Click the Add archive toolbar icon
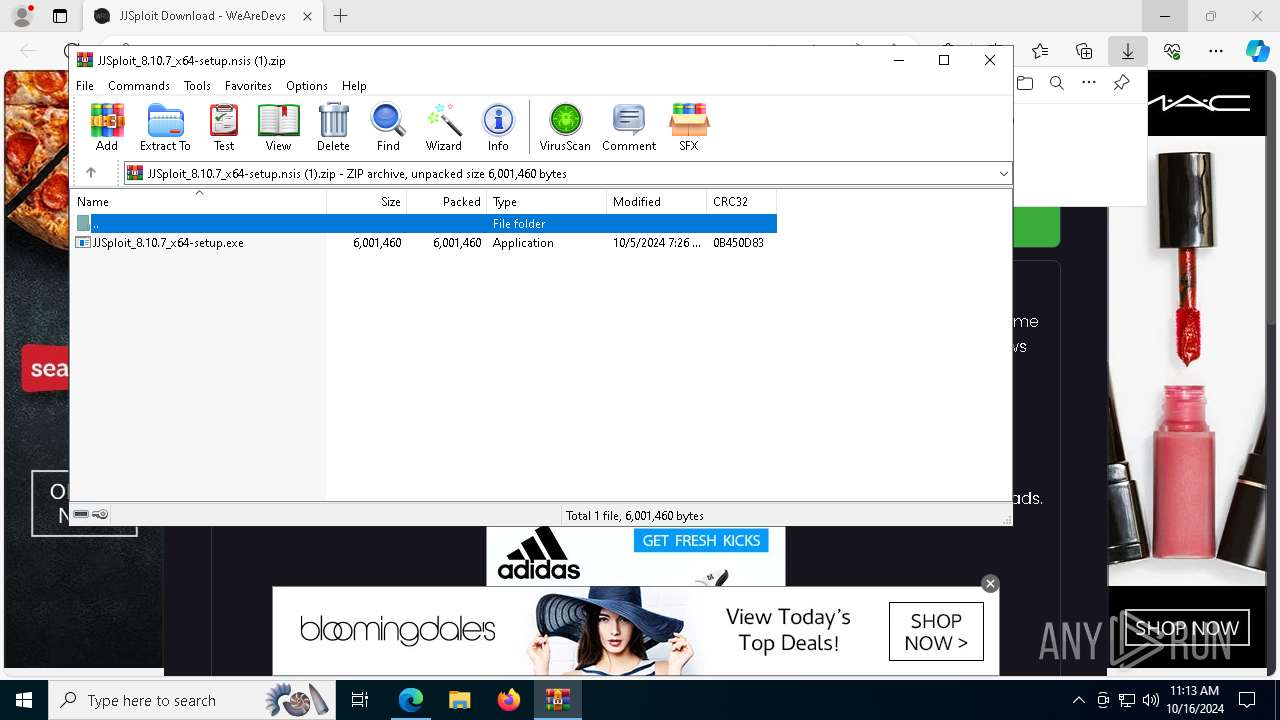Screen dimensions: 1280x720 click(107, 127)
